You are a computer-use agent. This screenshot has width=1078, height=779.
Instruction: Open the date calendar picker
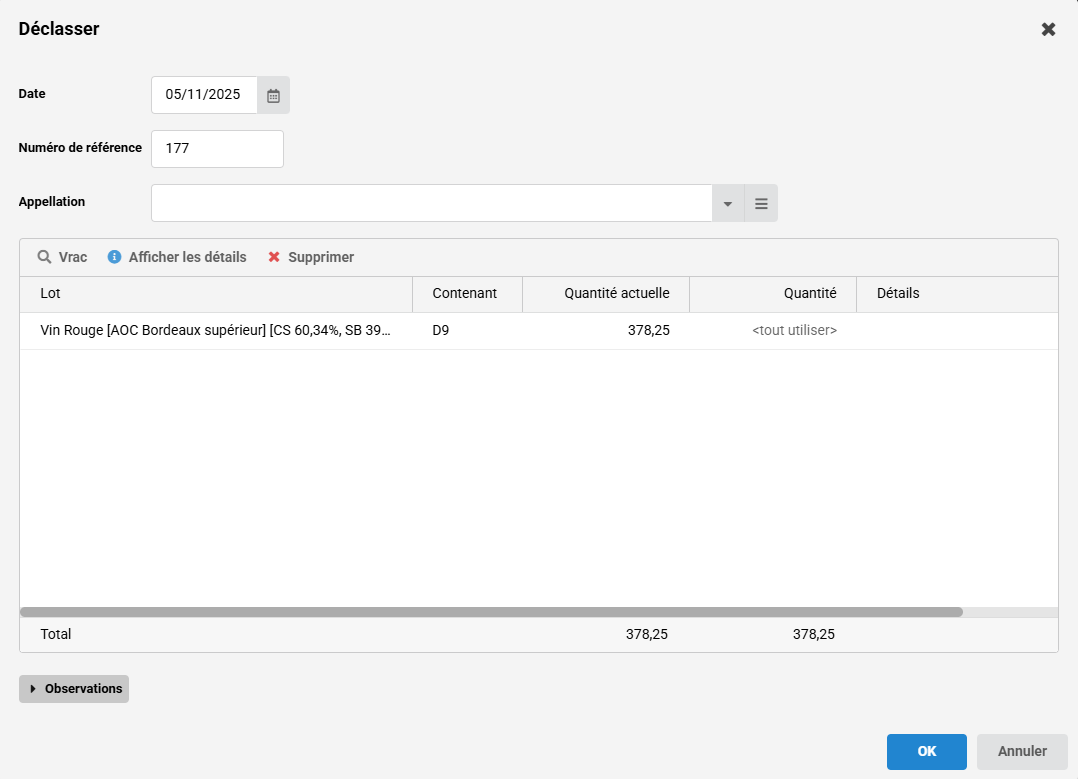point(273,95)
